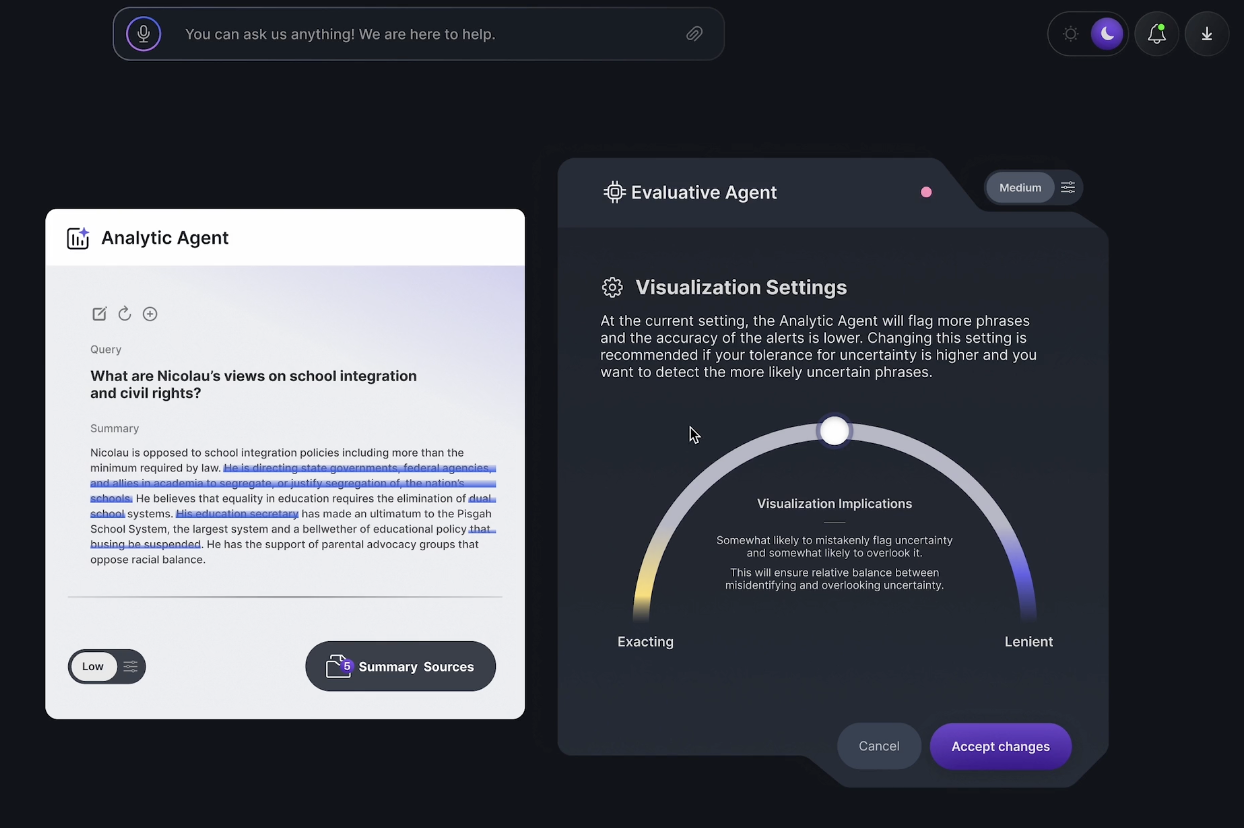Click the paperclip attachment icon
The width and height of the screenshot is (1244, 828).
(x=694, y=34)
